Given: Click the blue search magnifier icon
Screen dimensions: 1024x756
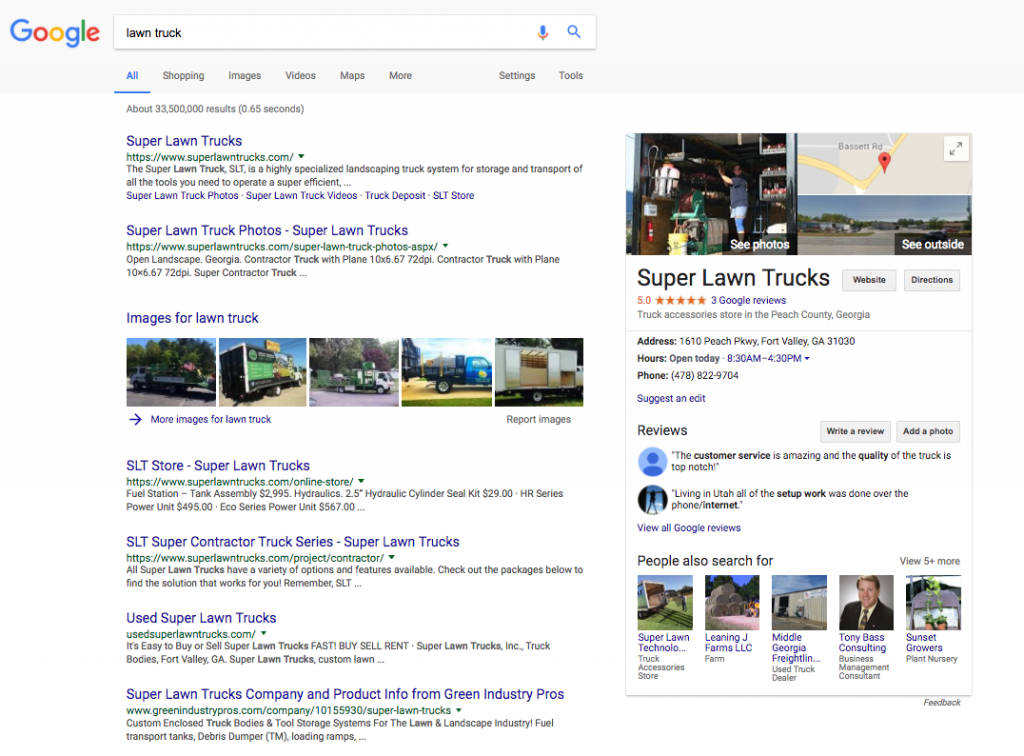Looking at the screenshot, I should tap(574, 31).
